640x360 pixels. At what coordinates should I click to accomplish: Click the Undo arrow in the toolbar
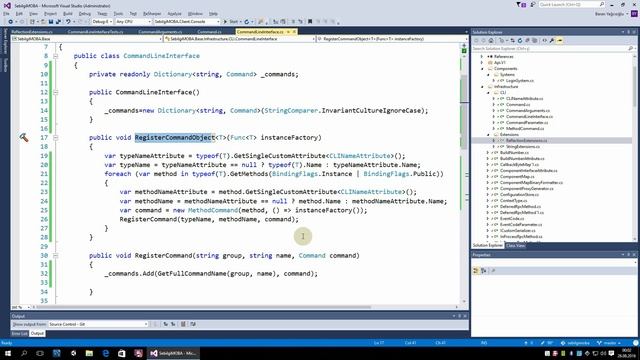click(68, 22)
